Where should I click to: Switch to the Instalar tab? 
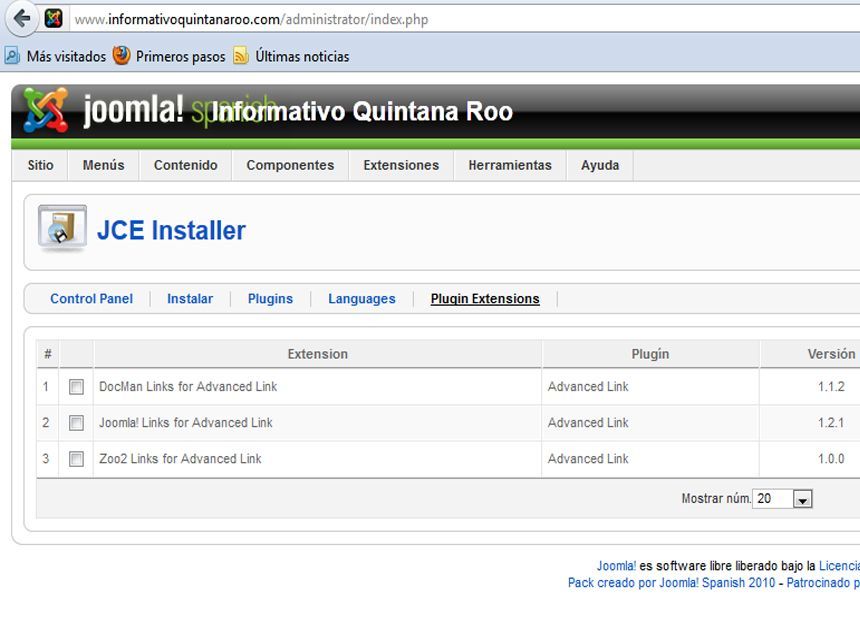tap(190, 299)
